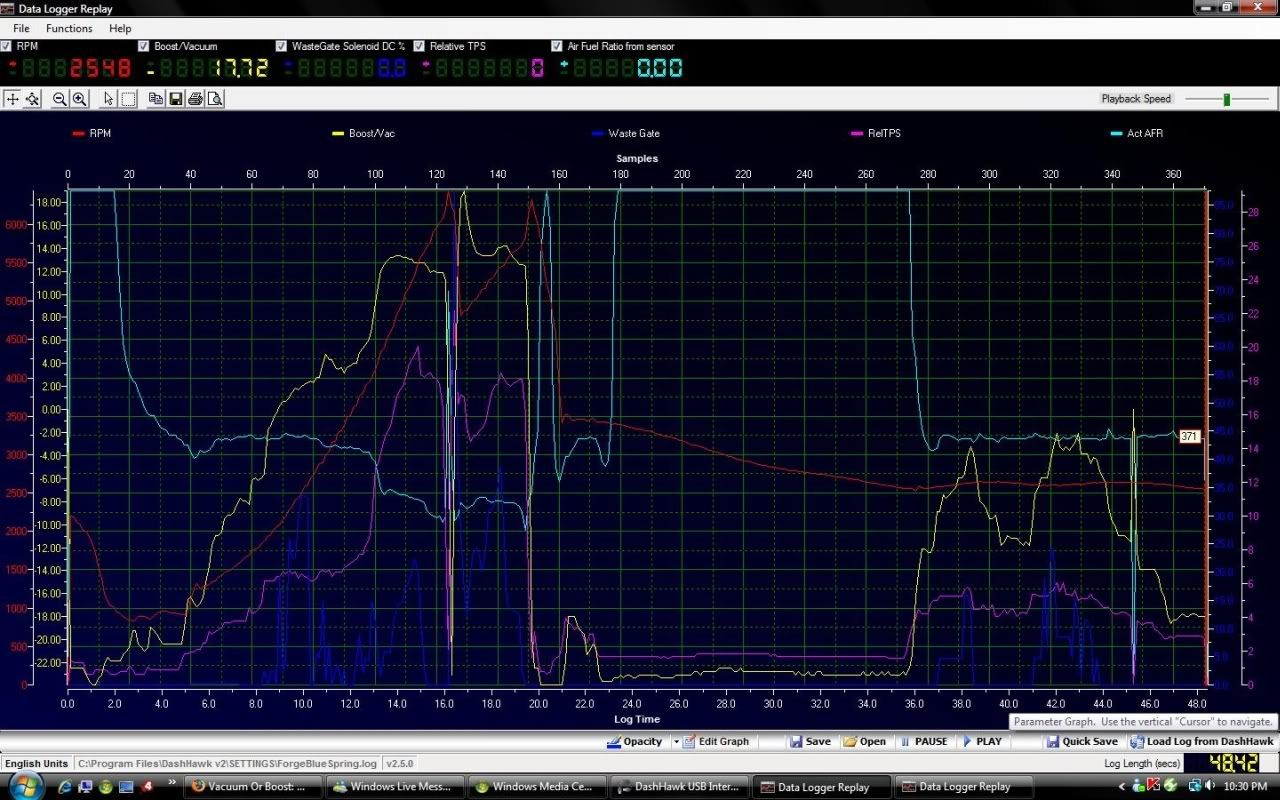The image size is (1280, 800).
Task: Click the RPM legend entry
Action: (91, 133)
